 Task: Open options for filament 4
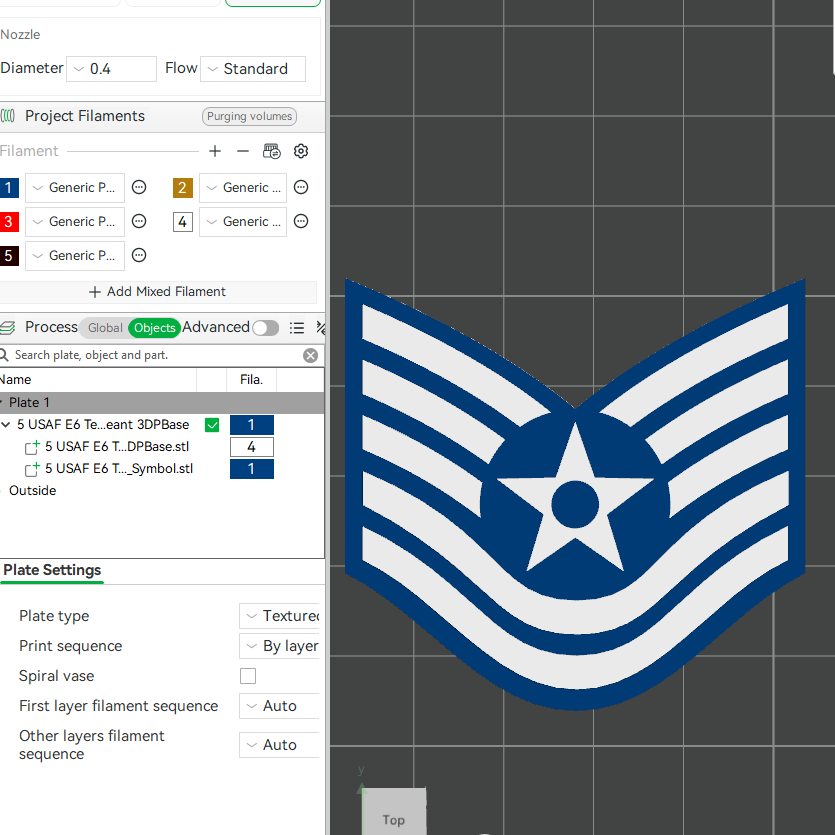[x=301, y=222]
